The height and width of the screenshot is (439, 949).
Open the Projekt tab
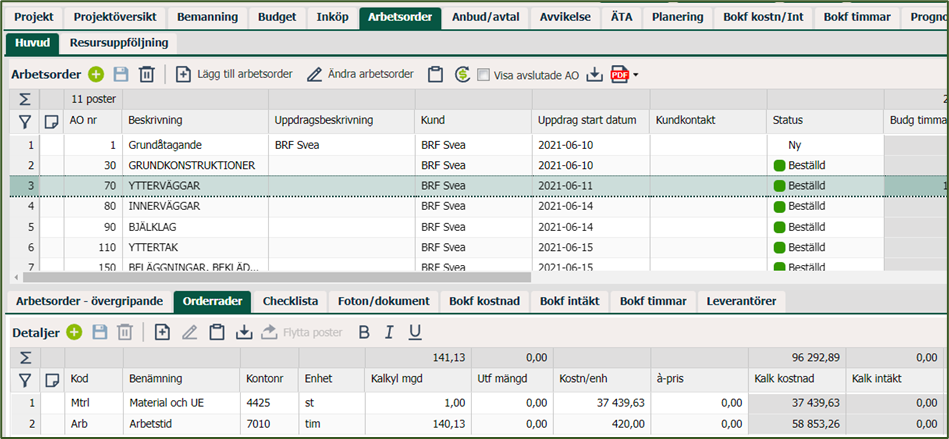click(34, 17)
